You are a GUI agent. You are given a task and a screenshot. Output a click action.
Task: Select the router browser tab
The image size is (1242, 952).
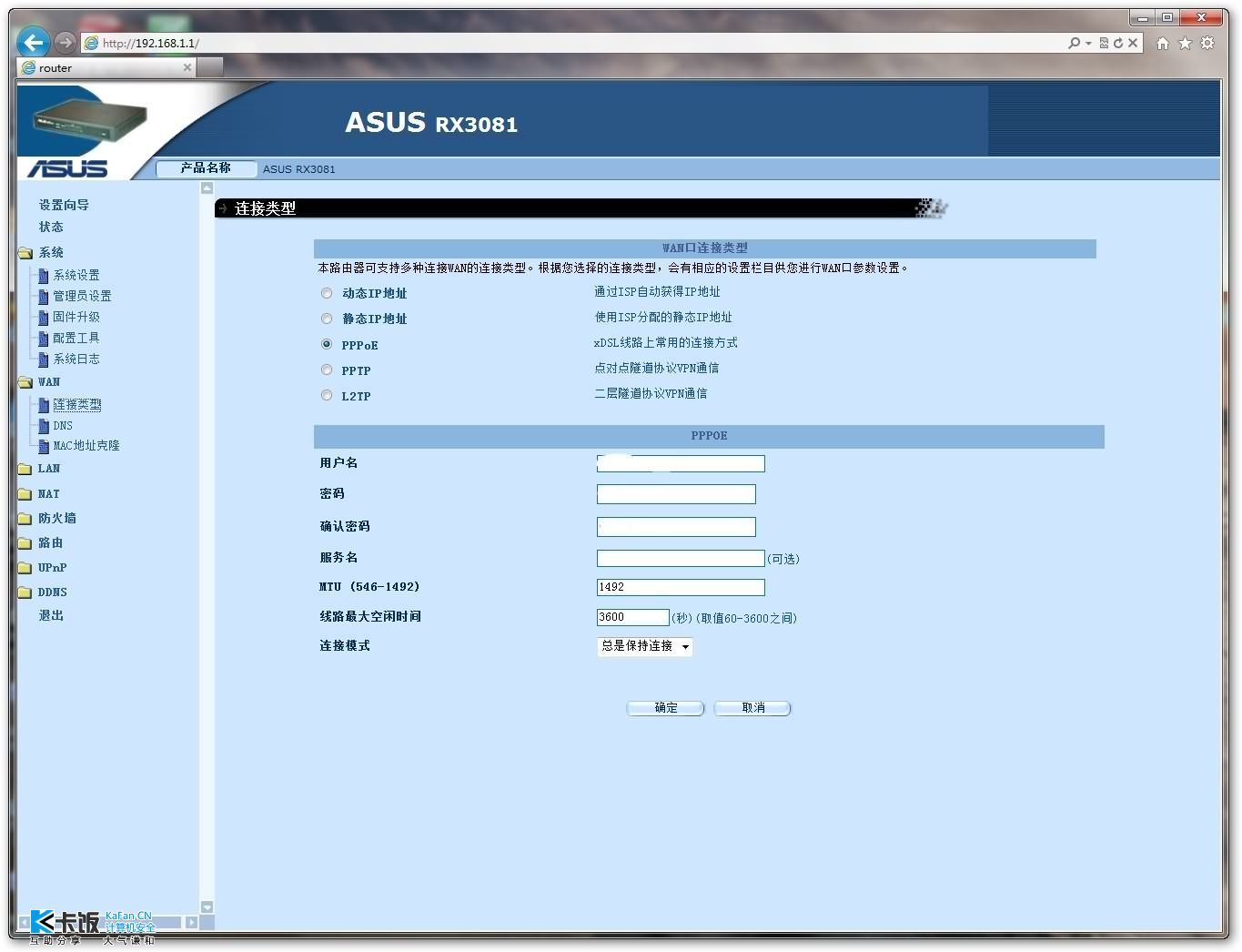click(x=106, y=67)
